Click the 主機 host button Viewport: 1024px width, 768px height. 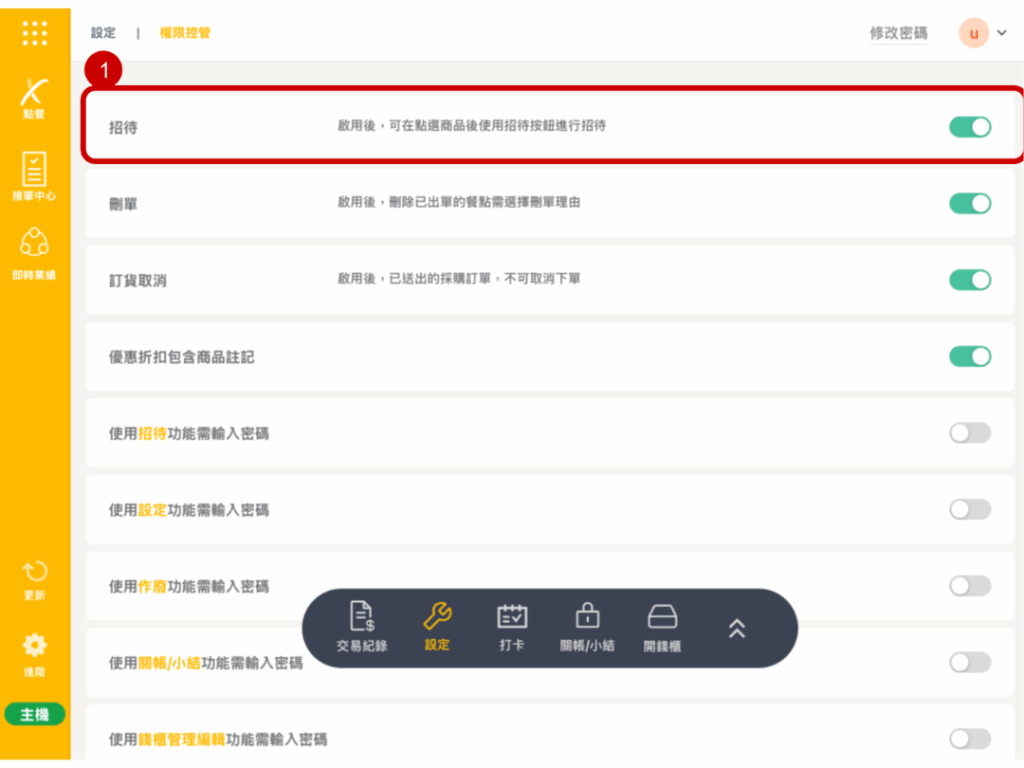click(35, 714)
